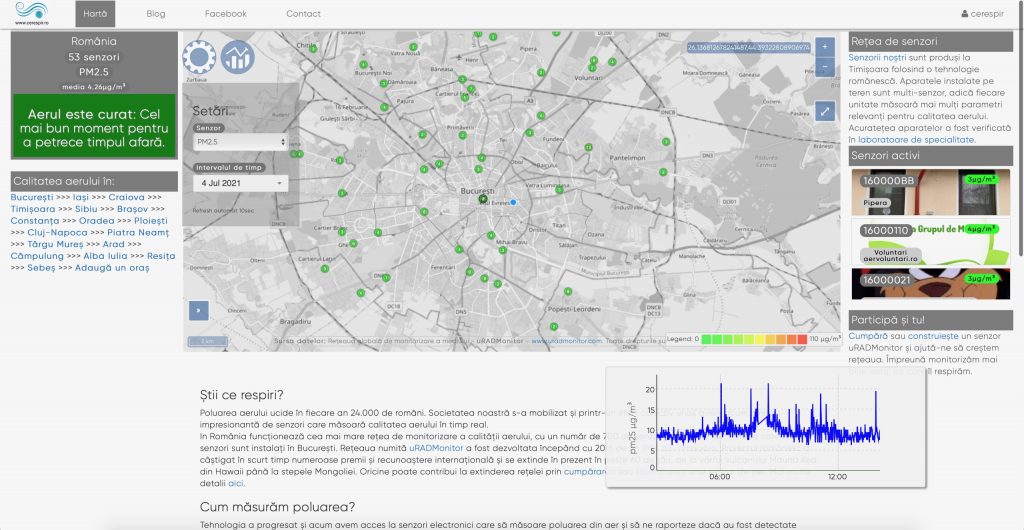The image size is (1024, 530).
Task: Click the red legend color swatch
Action: coord(801,339)
